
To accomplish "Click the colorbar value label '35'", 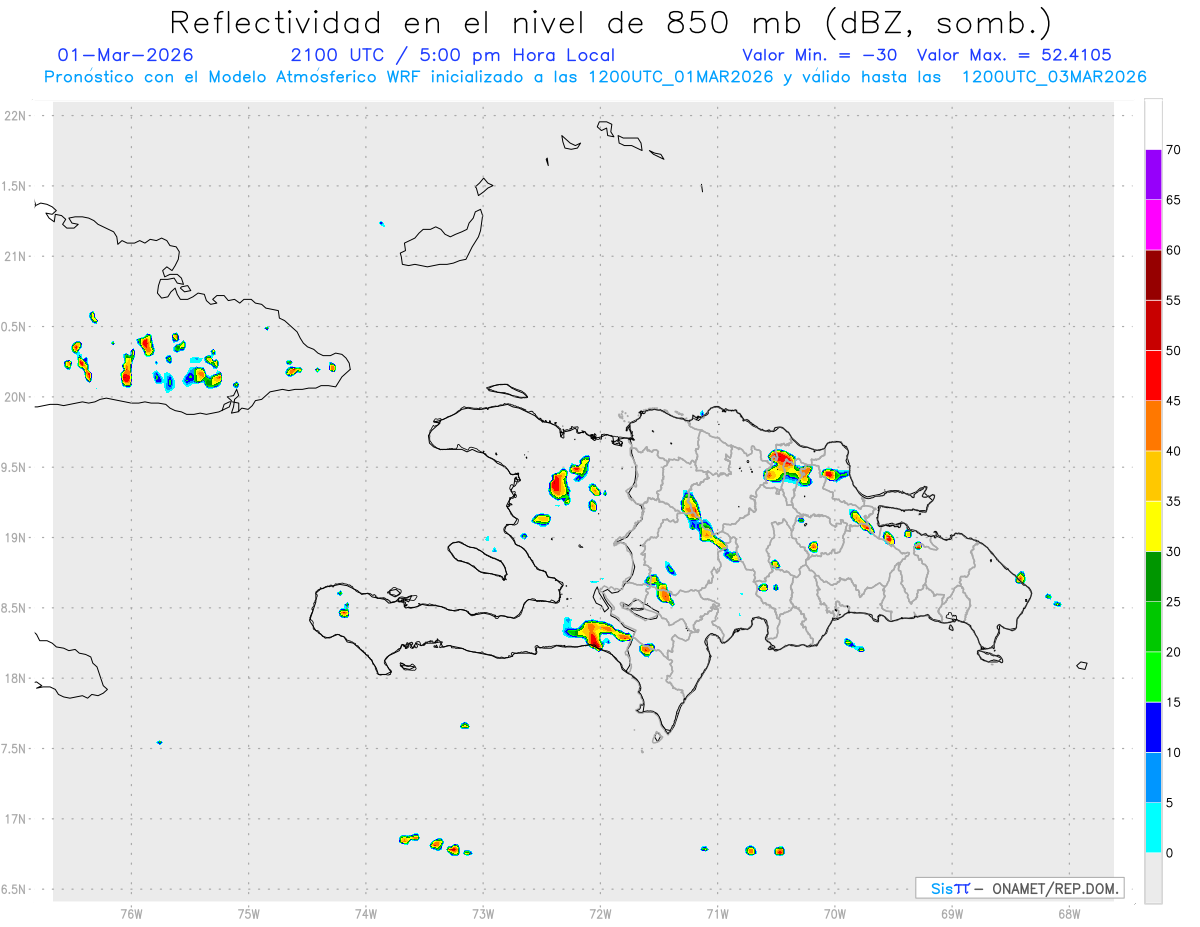I will [x=1173, y=501].
